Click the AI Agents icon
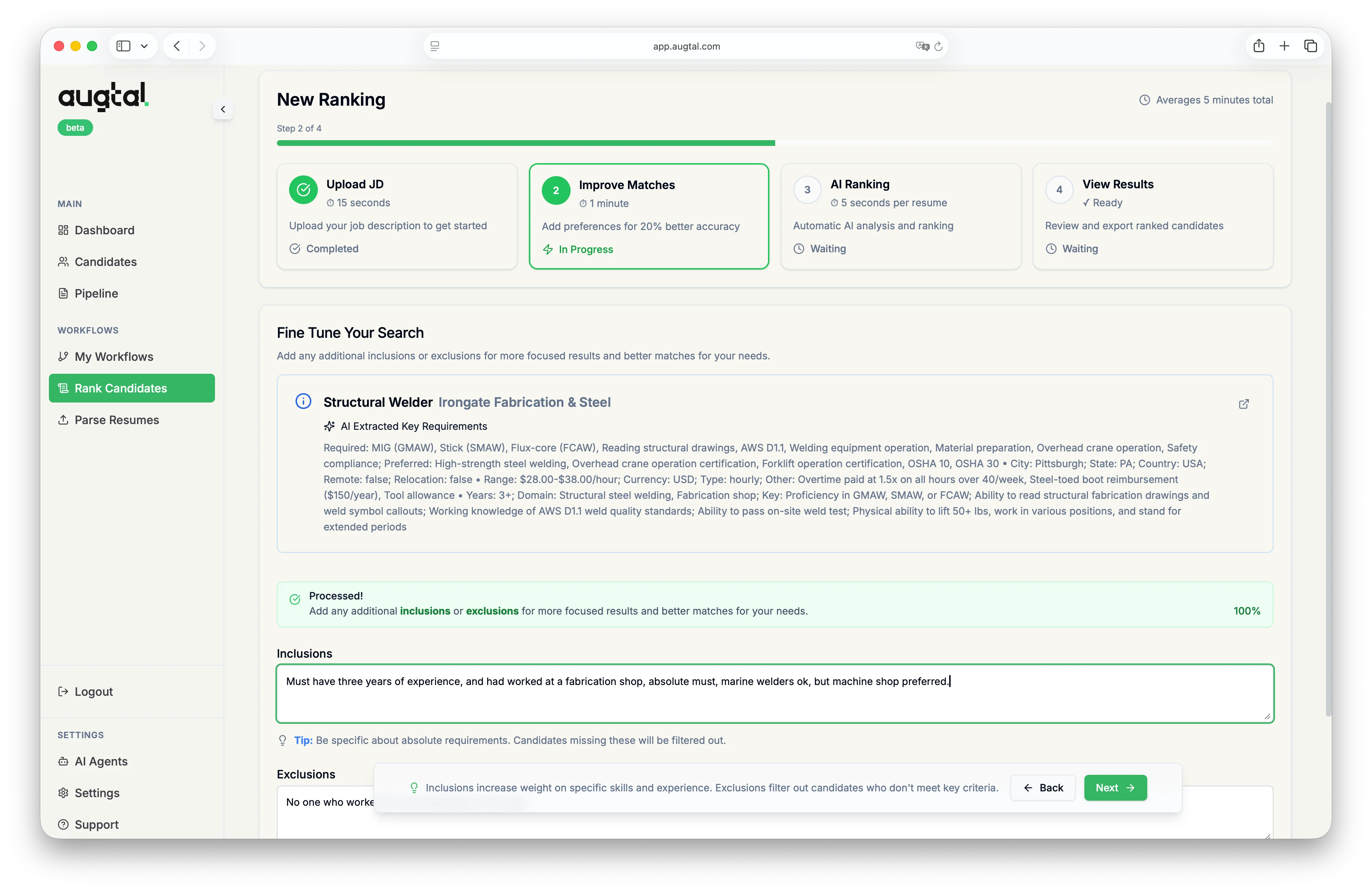 coord(63,761)
